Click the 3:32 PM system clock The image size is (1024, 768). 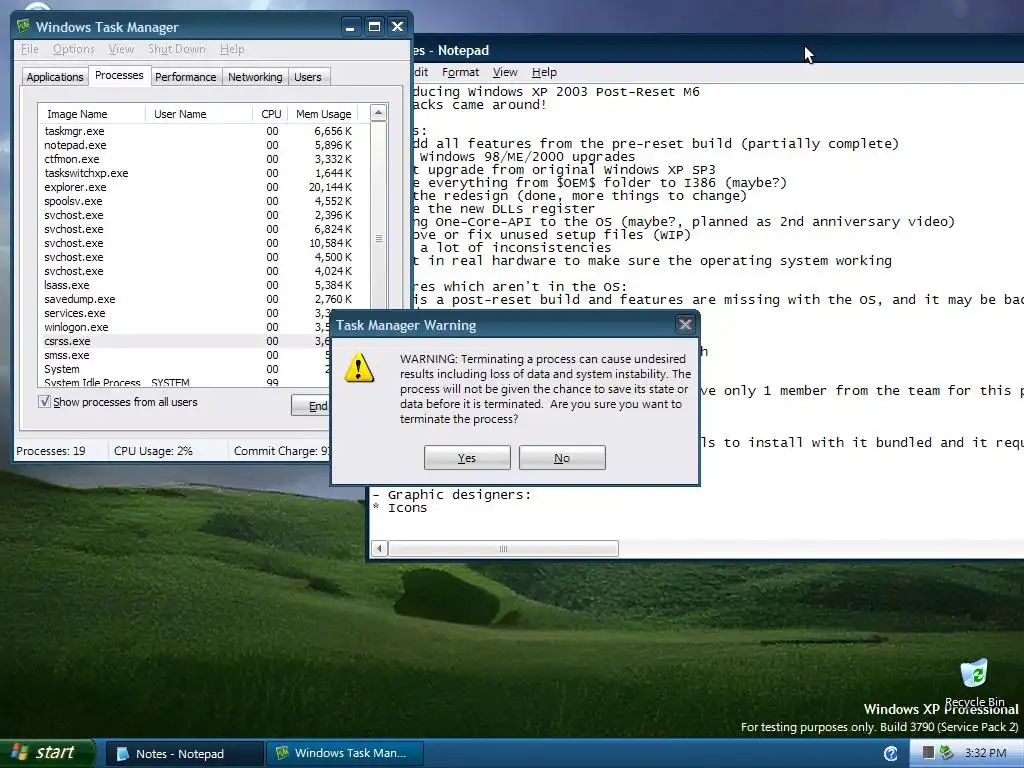coord(985,753)
